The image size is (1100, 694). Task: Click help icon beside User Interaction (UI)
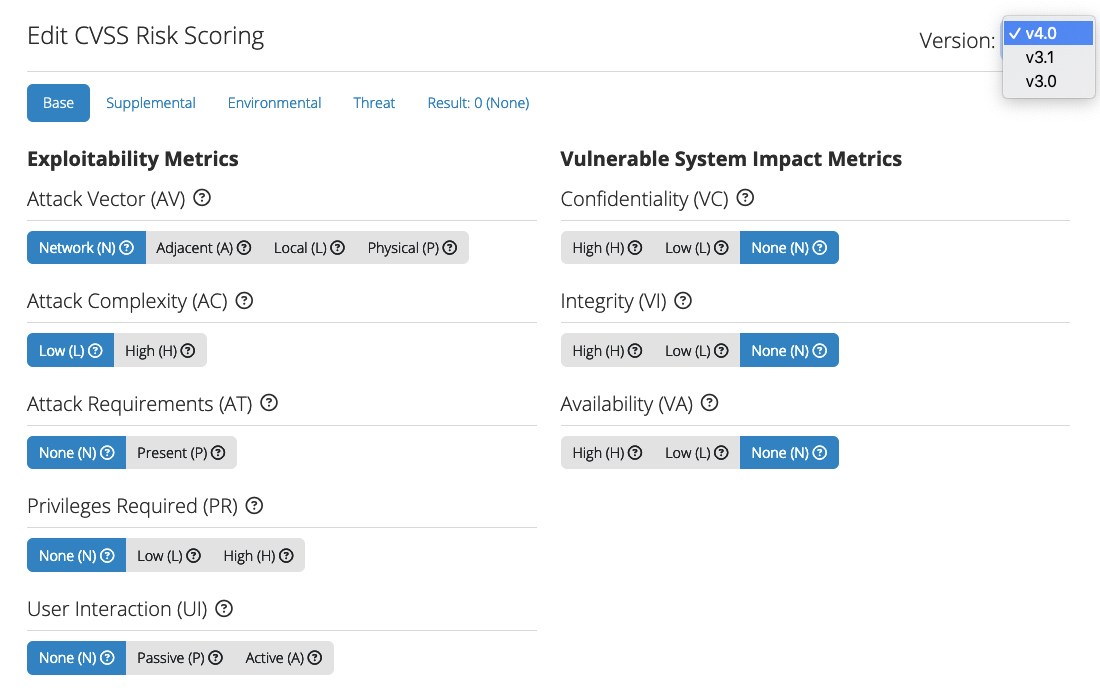pos(224,608)
